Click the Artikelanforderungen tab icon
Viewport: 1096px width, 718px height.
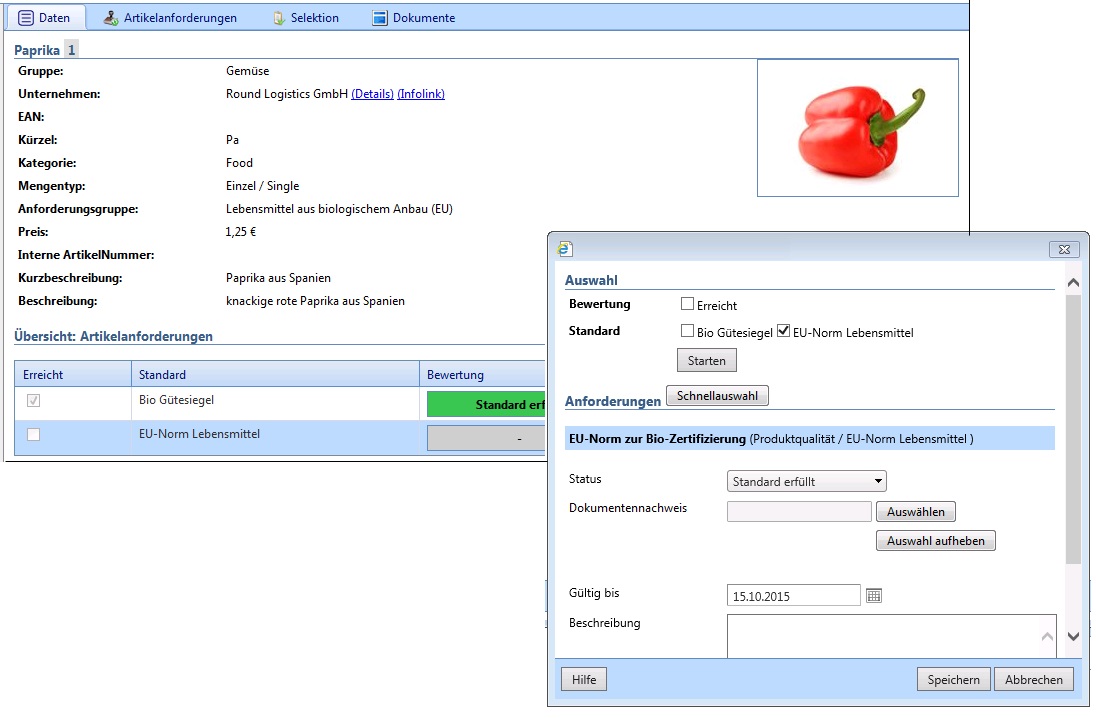(x=111, y=18)
